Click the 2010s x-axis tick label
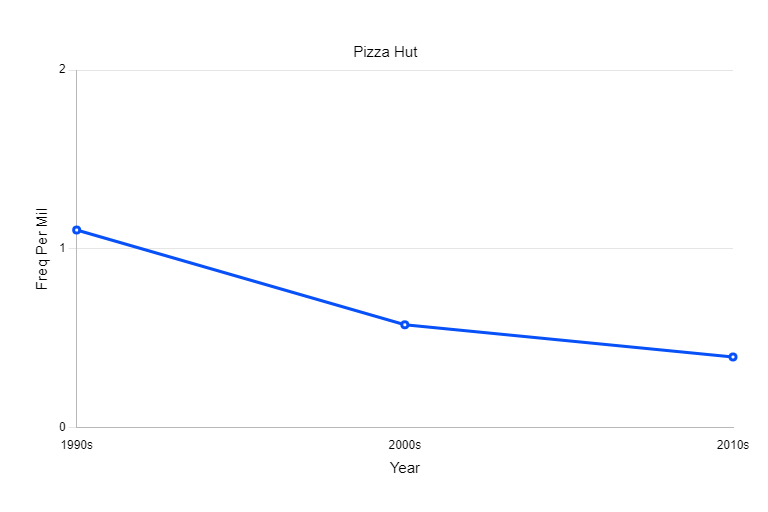 pos(733,444)
